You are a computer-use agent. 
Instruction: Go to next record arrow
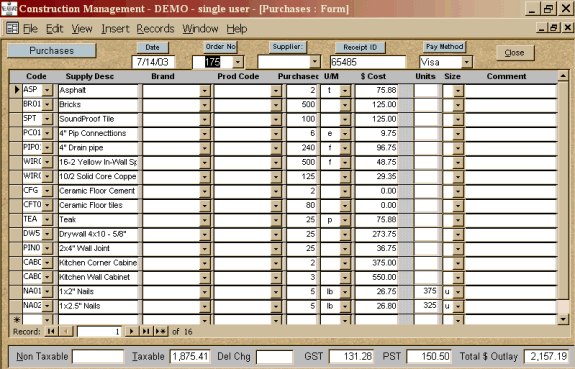point(132,332)
